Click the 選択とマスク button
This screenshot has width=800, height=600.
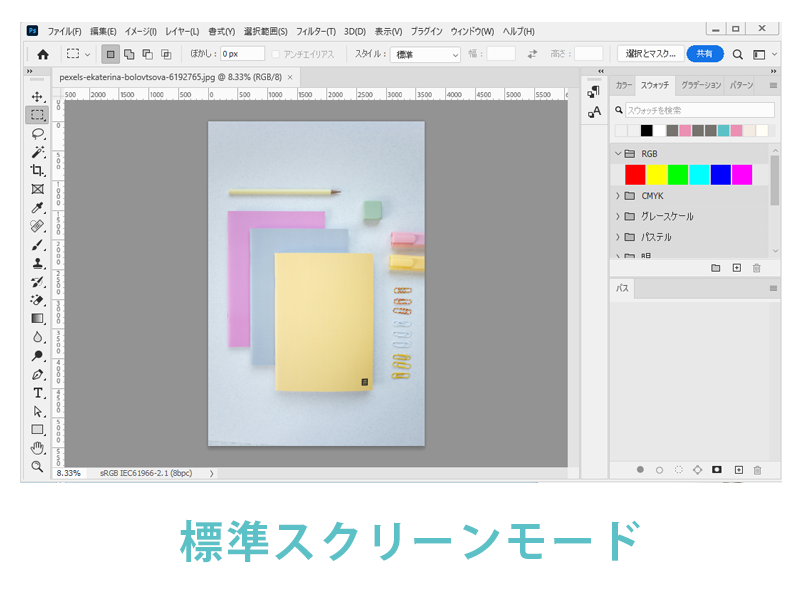click(x=649, y=54)
